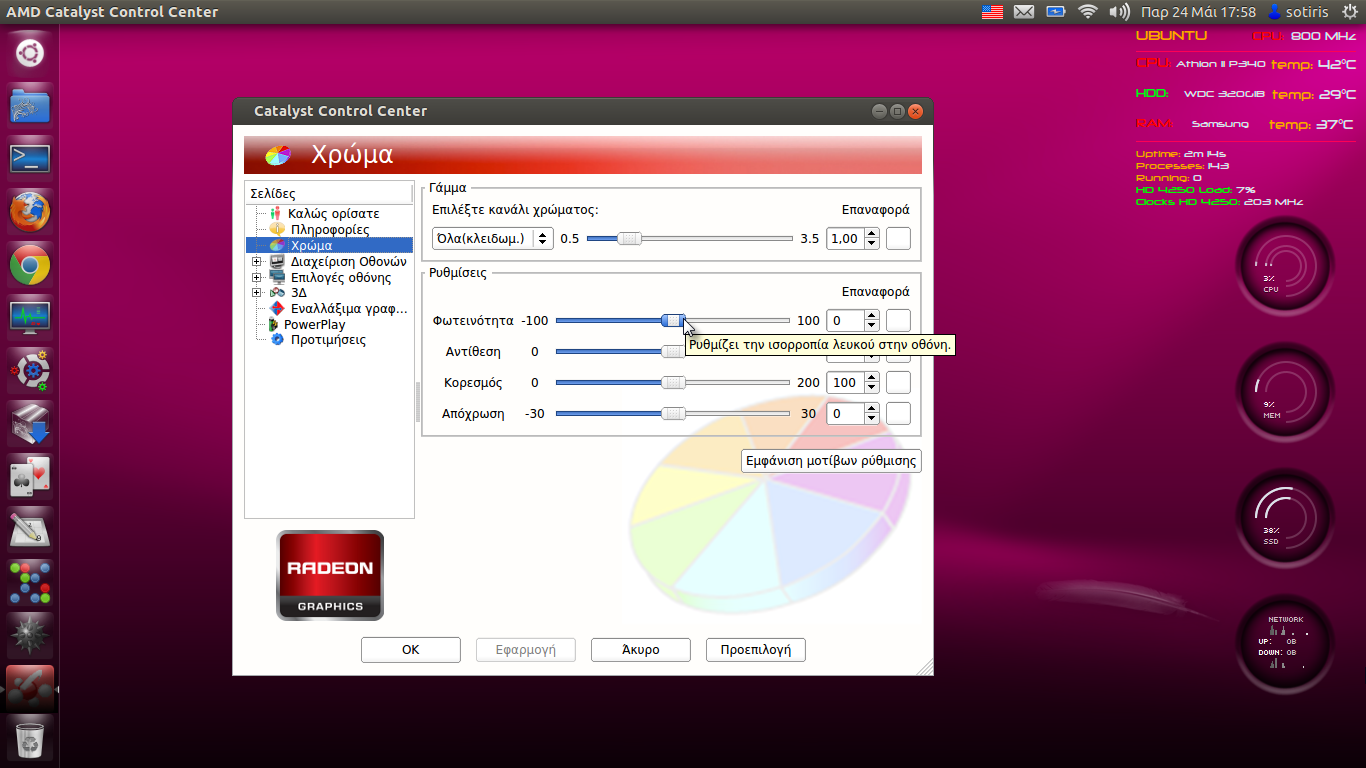Click the Φωτεινότητα value field showing 0

pos(846,321)
